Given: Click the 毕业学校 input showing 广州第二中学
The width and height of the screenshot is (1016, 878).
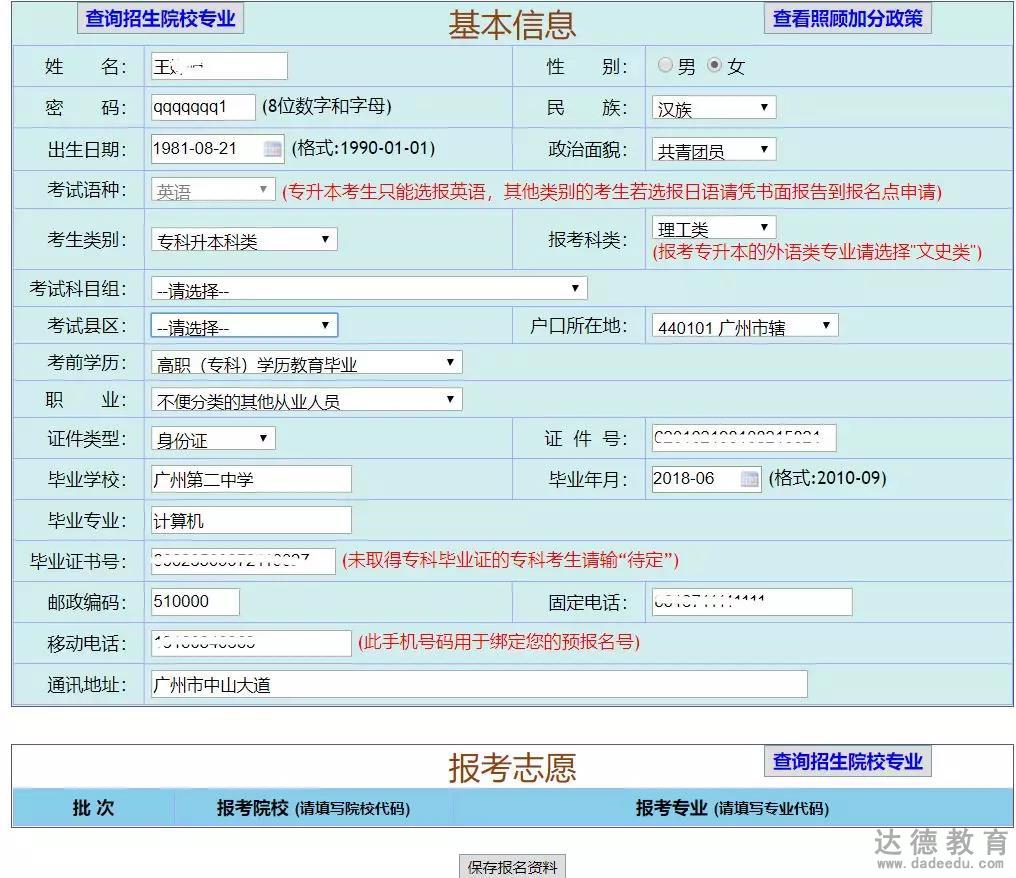Looking at the screenshot, I should (x=251, y=479).
